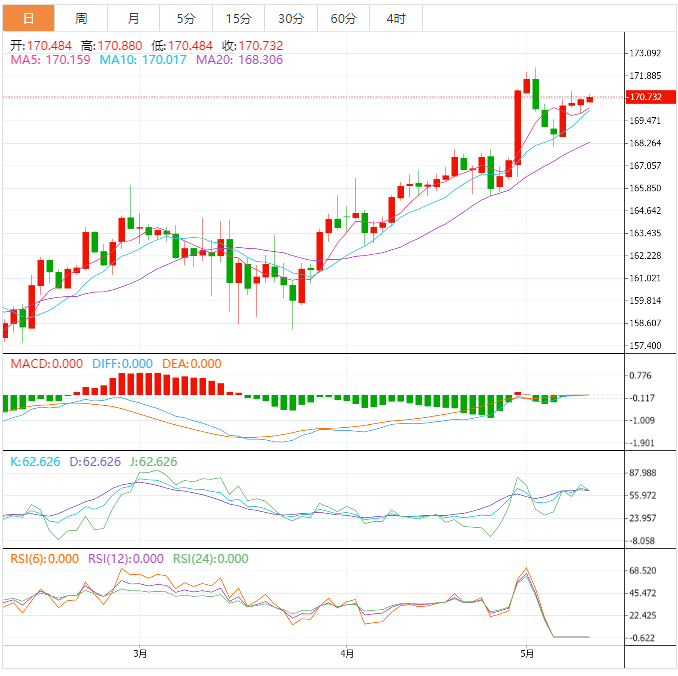Switch to the 5分 interval tab

click(x=186, y=18)
